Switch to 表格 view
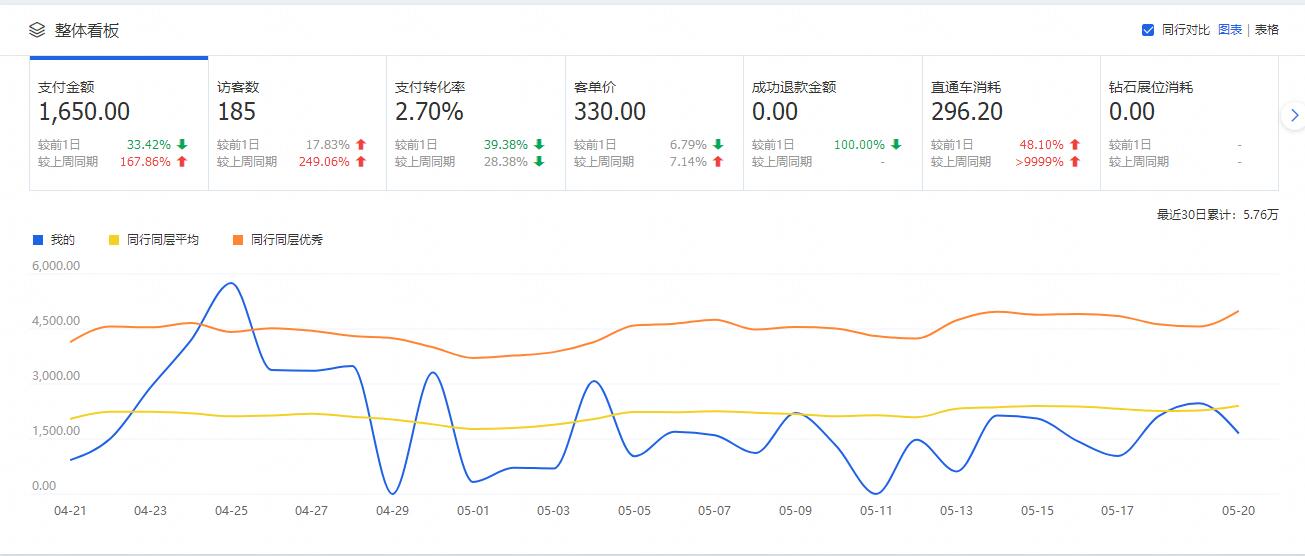 click(x=1267, y=30)
